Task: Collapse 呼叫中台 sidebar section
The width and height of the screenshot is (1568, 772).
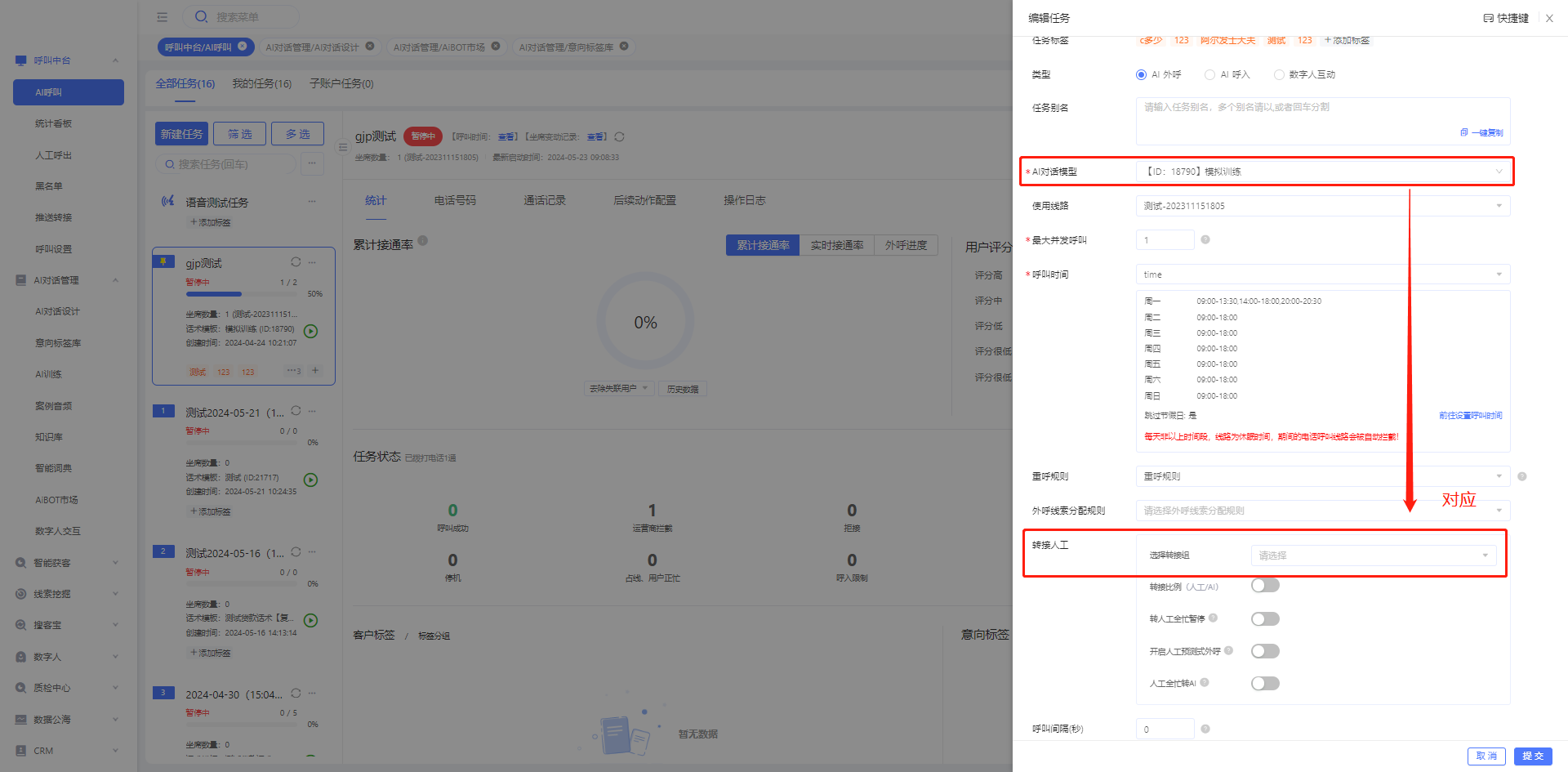Action: click(67, 60)
